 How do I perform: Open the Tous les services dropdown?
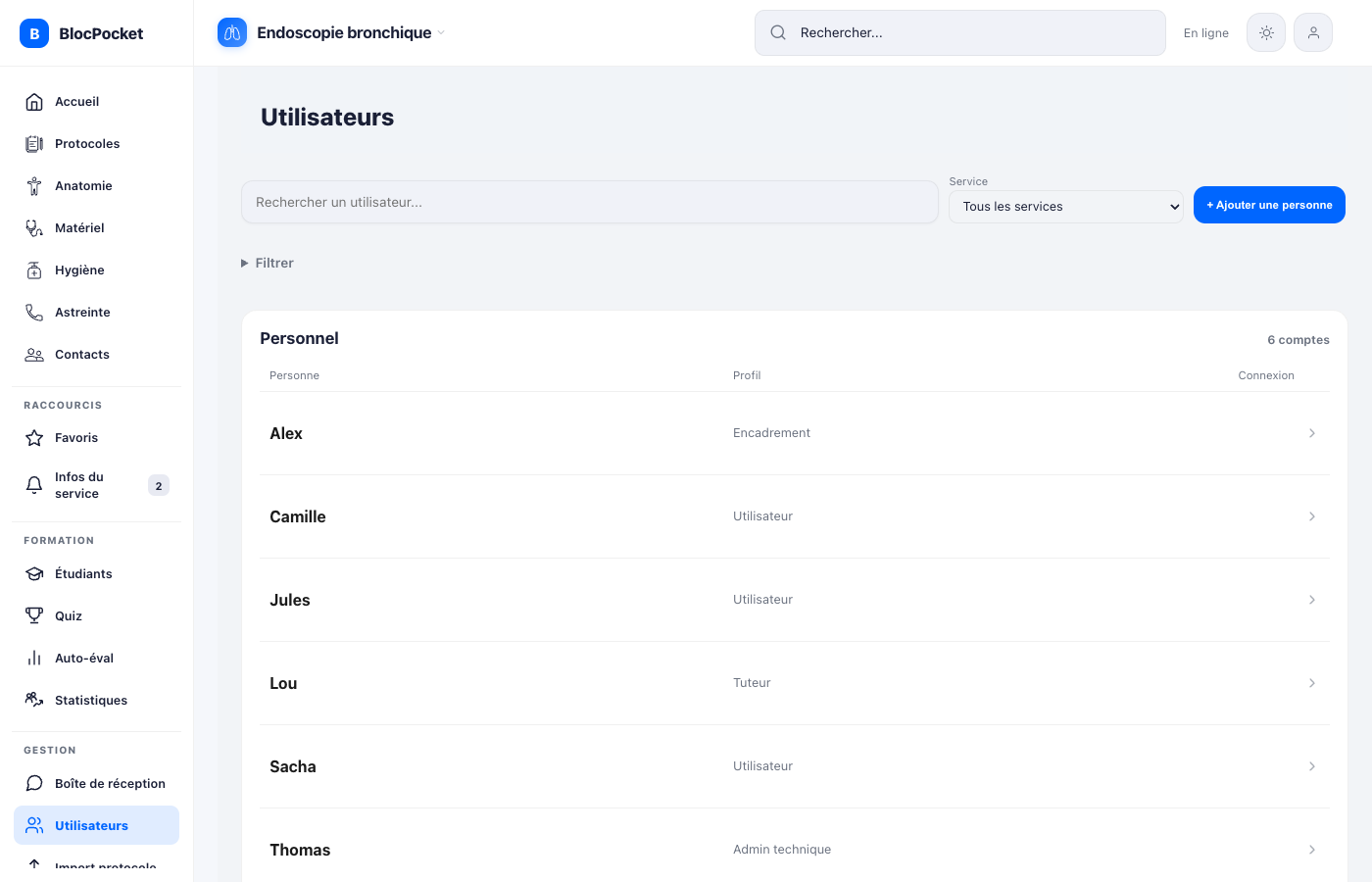click(x=1066, y=207)
